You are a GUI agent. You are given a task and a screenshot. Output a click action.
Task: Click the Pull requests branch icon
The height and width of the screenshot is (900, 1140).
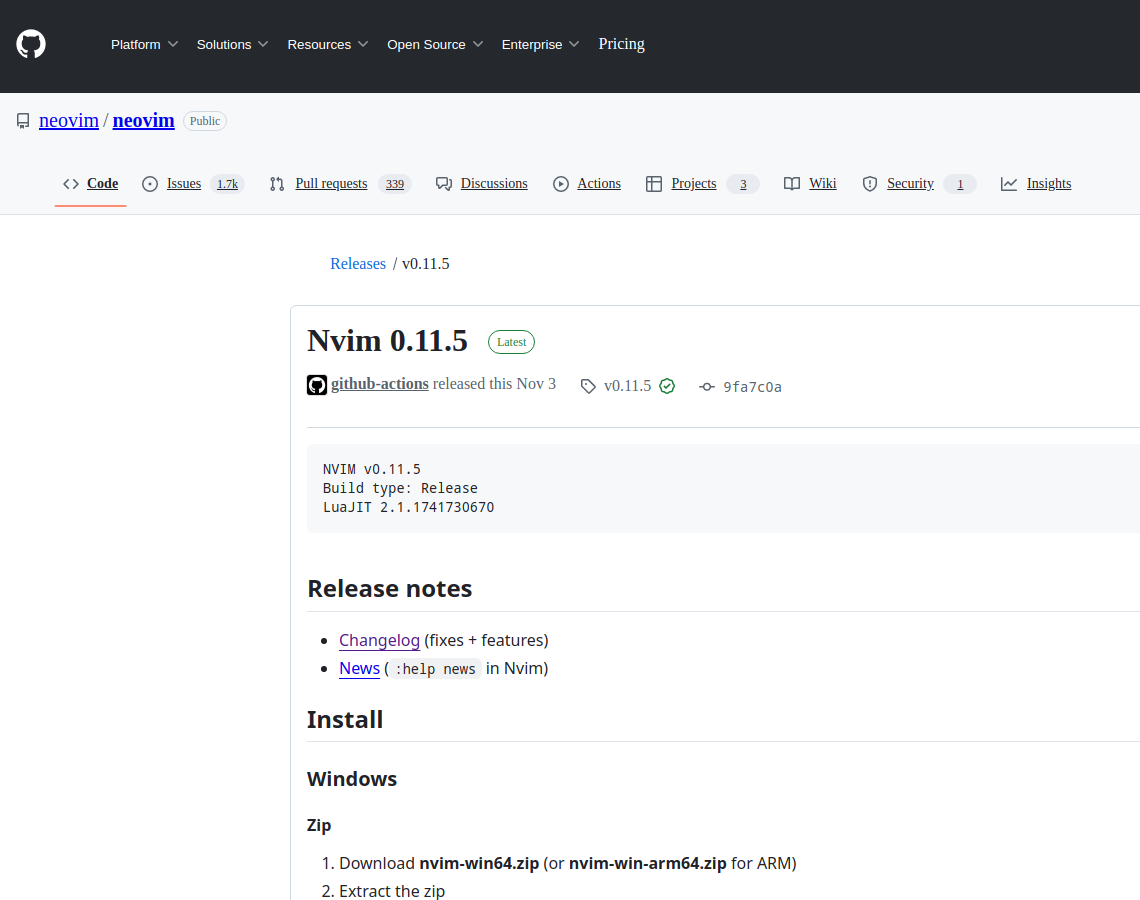[277, 183]
